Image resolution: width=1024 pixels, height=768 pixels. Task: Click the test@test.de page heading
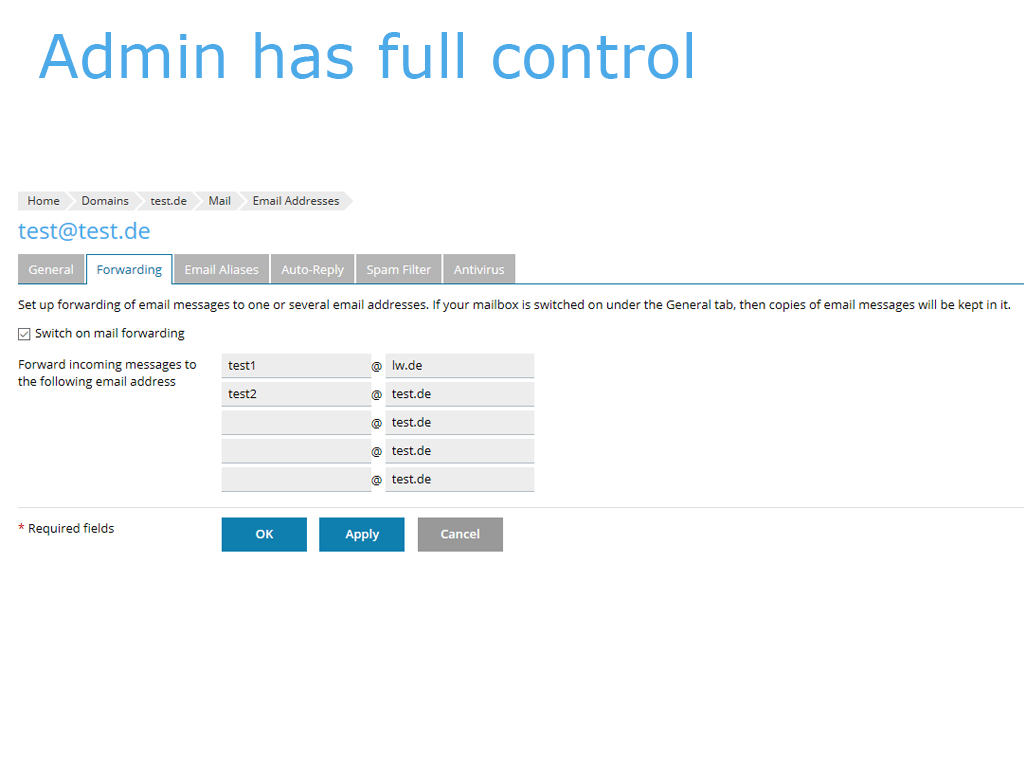pyautogui.click(x=84, y=231)
